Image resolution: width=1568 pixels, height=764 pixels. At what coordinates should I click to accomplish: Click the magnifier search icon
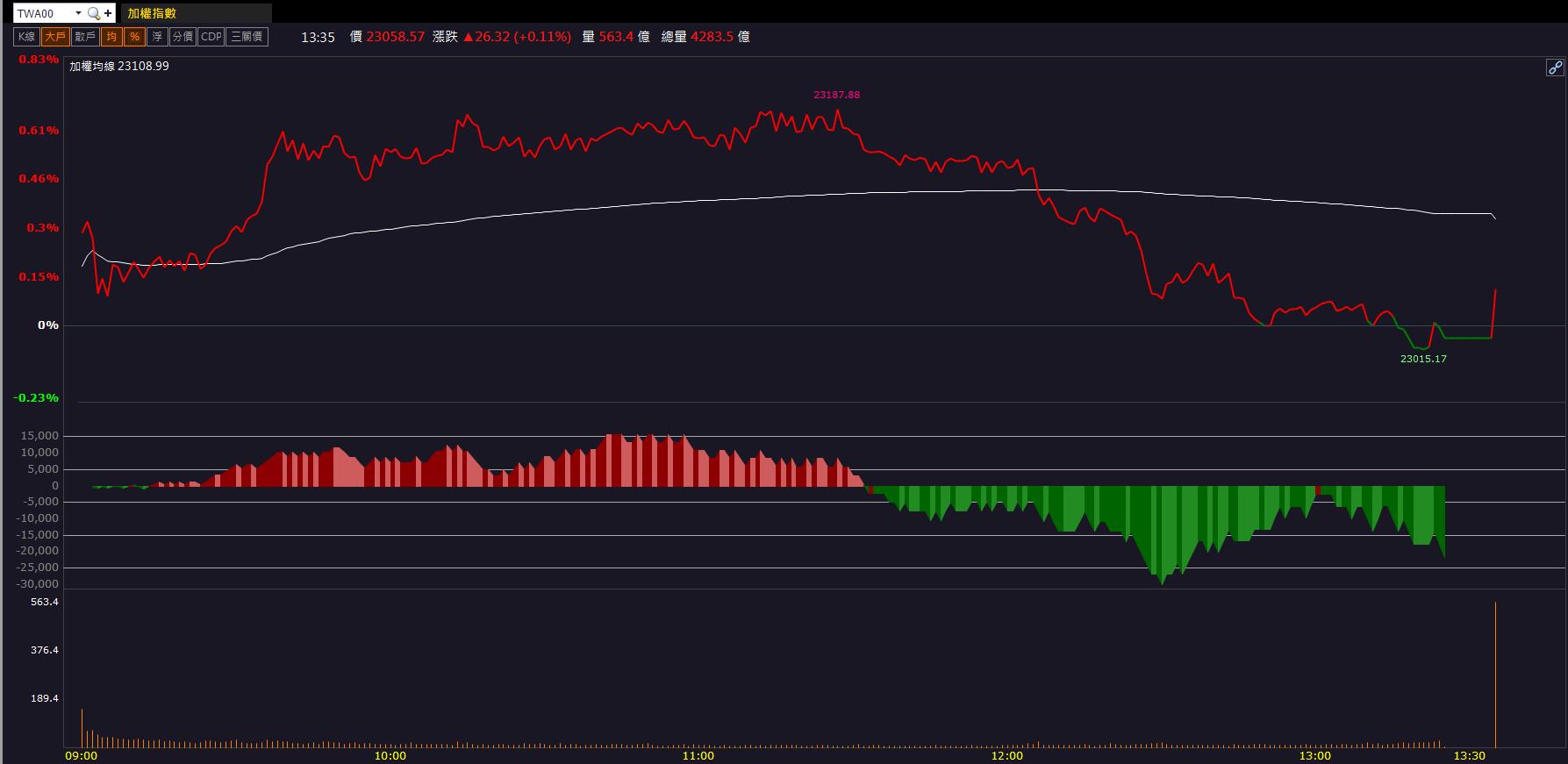click(x=93, y=13)
